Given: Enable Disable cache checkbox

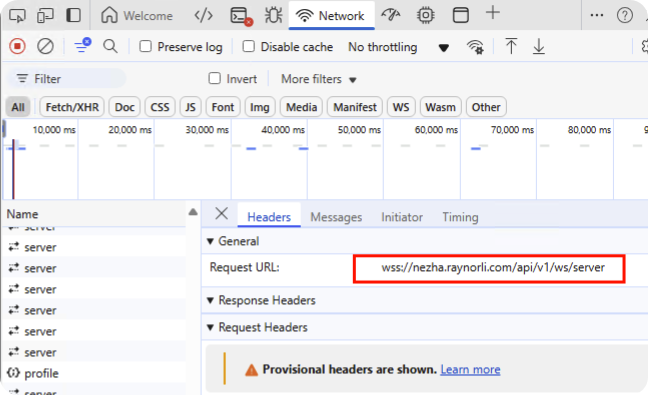Looking at the screenshot, I should point(248,46).
